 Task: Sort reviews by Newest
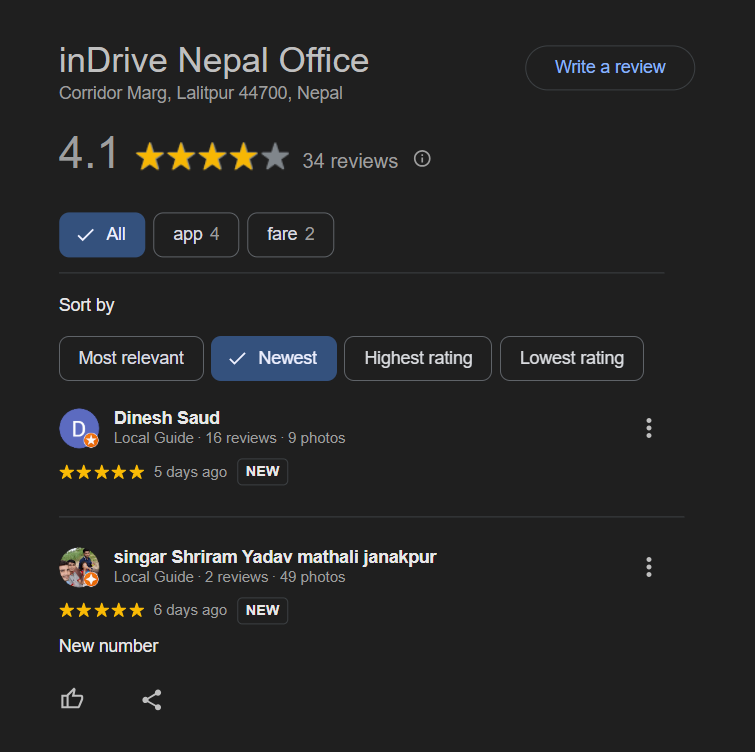coord(274,358)
